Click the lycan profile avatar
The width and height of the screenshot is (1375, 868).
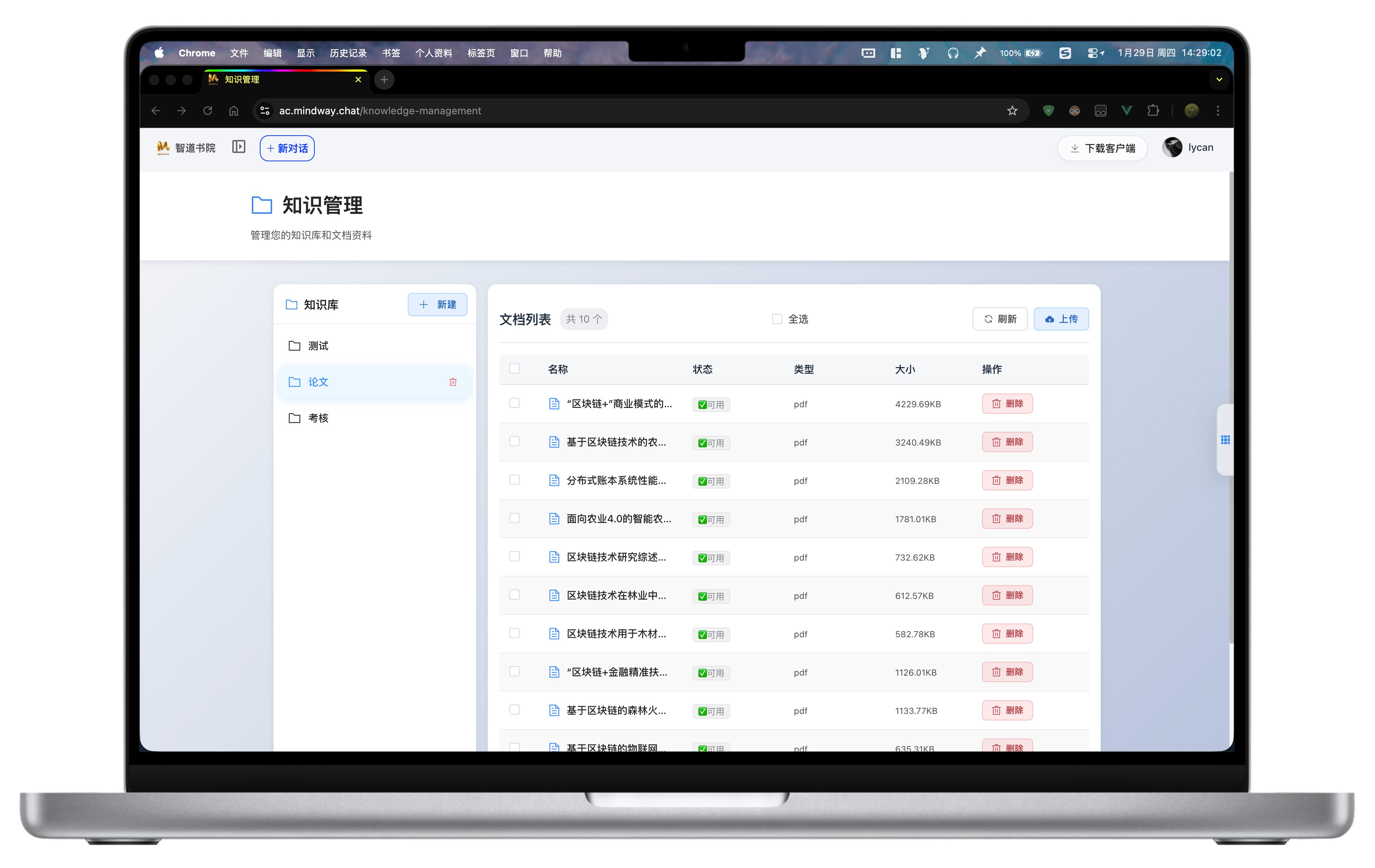(x=1172, y=147)
